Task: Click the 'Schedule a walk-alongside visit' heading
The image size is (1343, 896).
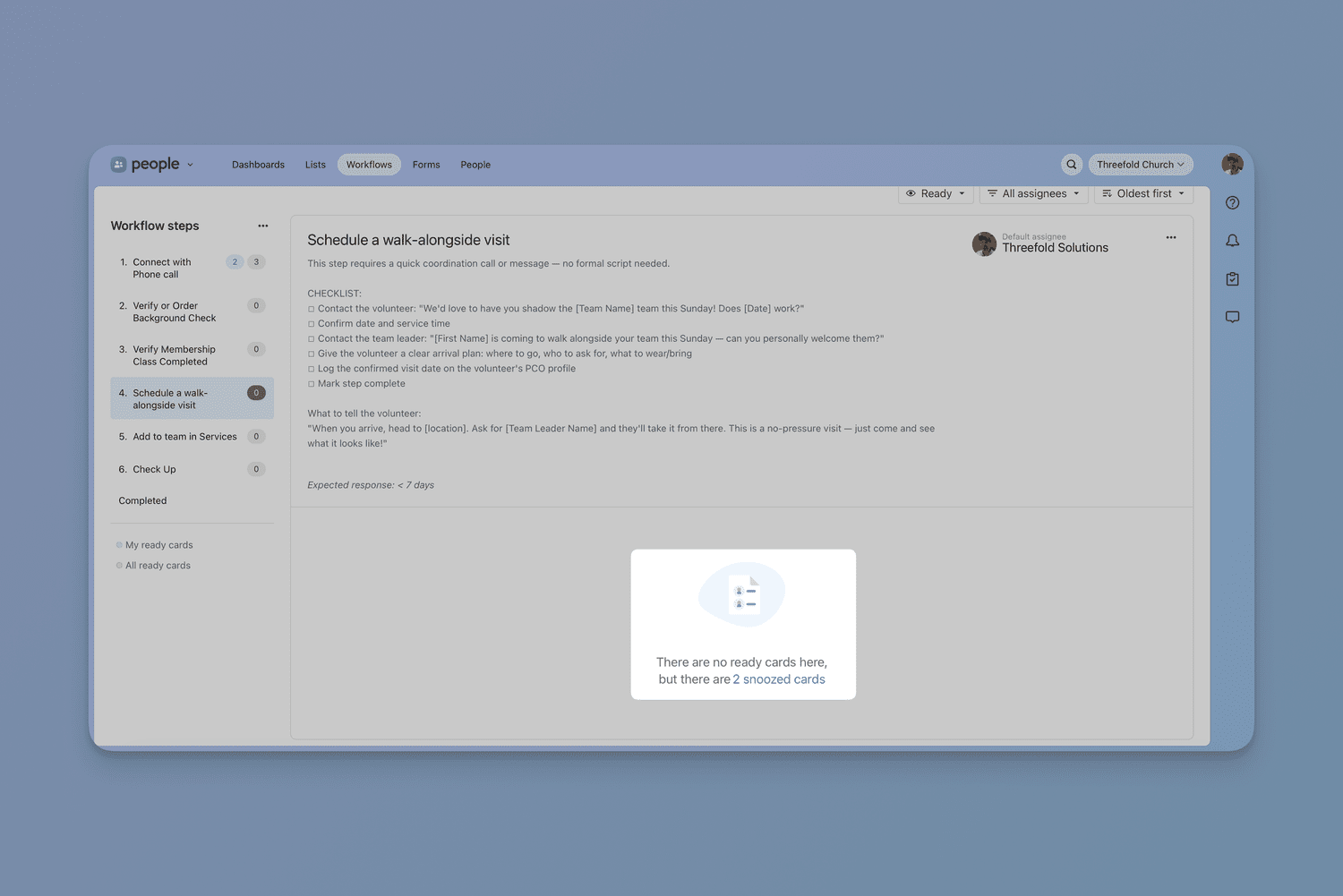Action: [408, 240]
